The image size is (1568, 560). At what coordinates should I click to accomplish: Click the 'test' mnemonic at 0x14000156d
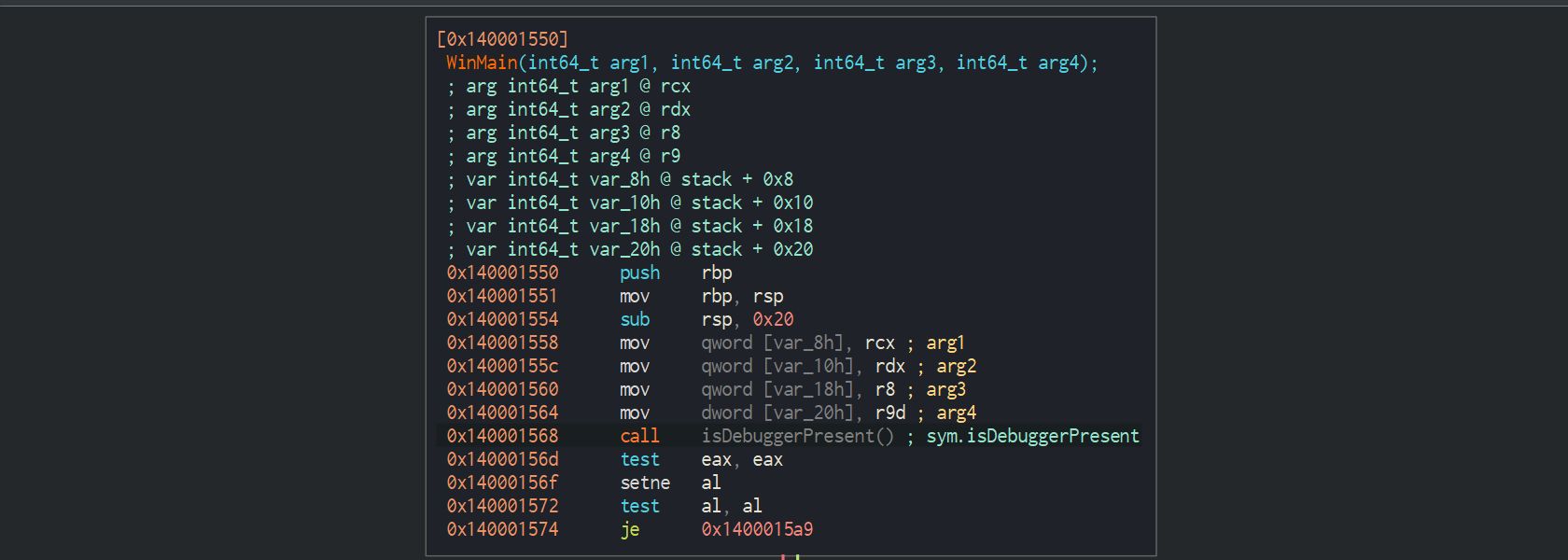point(639,459)
